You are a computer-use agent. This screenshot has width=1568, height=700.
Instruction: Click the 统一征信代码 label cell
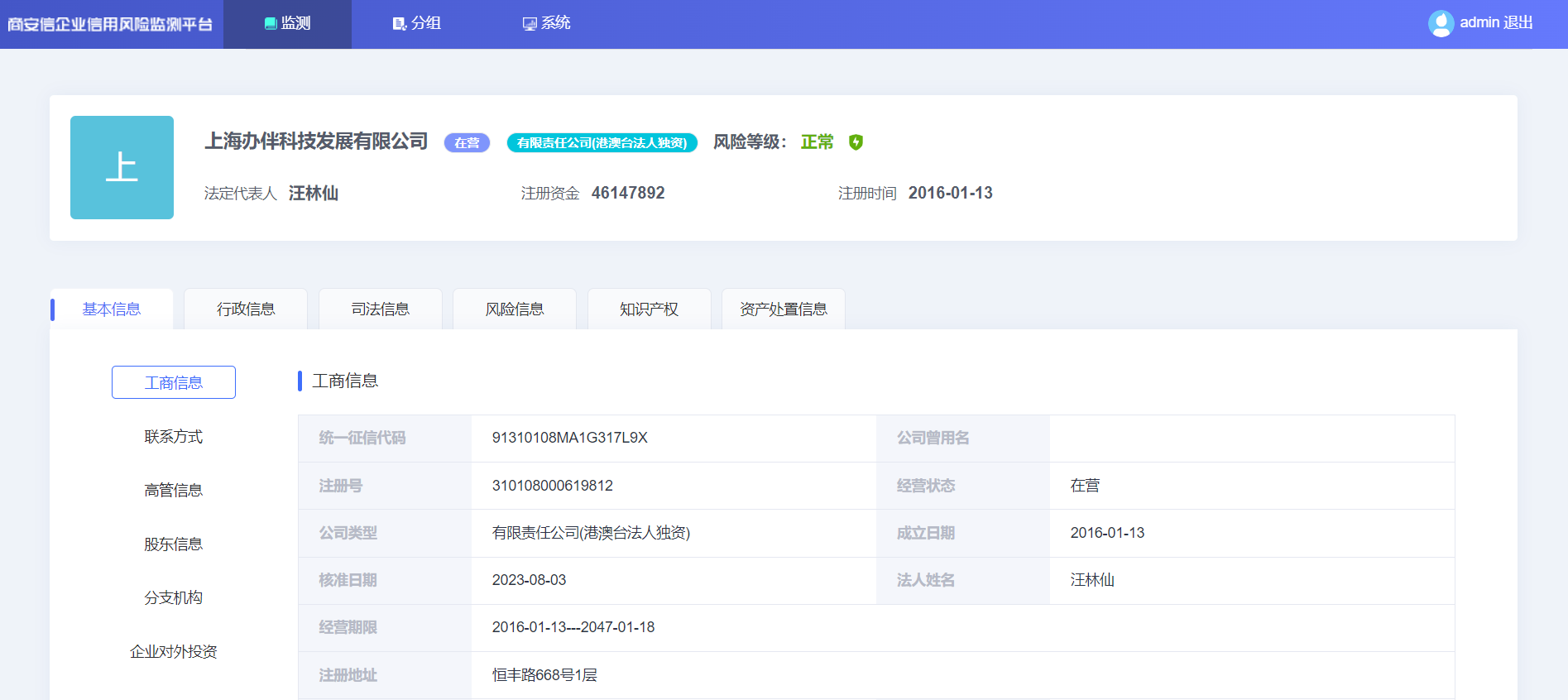point(385,438)
